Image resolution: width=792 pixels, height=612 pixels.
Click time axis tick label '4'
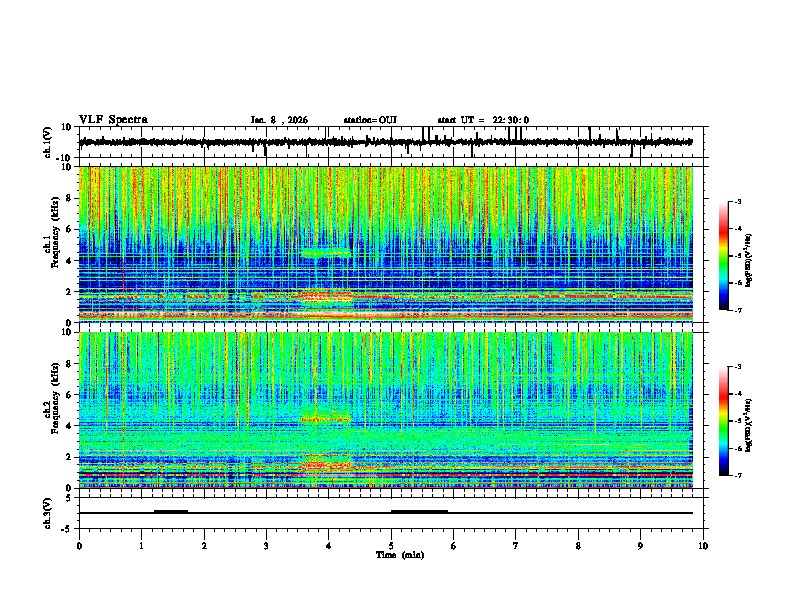(x=329, y=546)
